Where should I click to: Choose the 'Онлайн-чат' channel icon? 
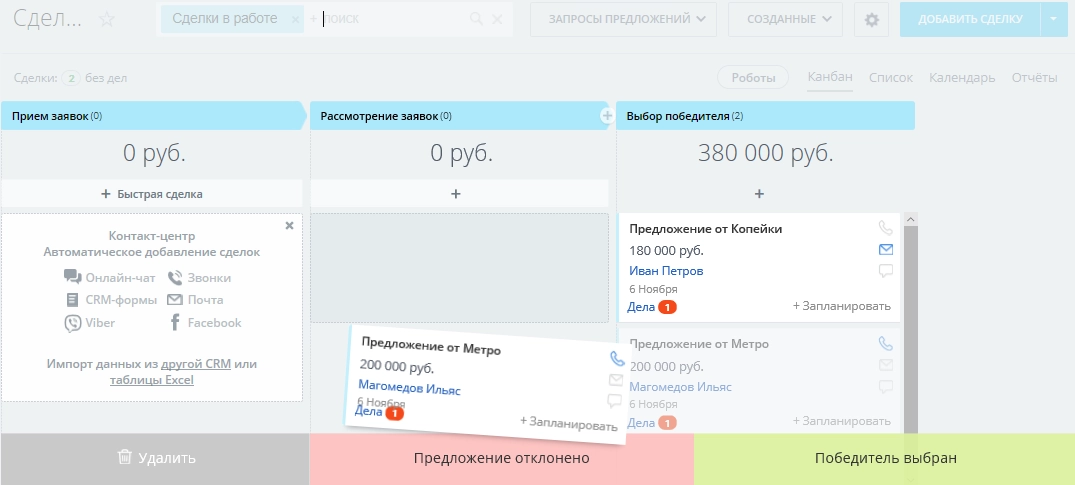[x=73, y=277]
